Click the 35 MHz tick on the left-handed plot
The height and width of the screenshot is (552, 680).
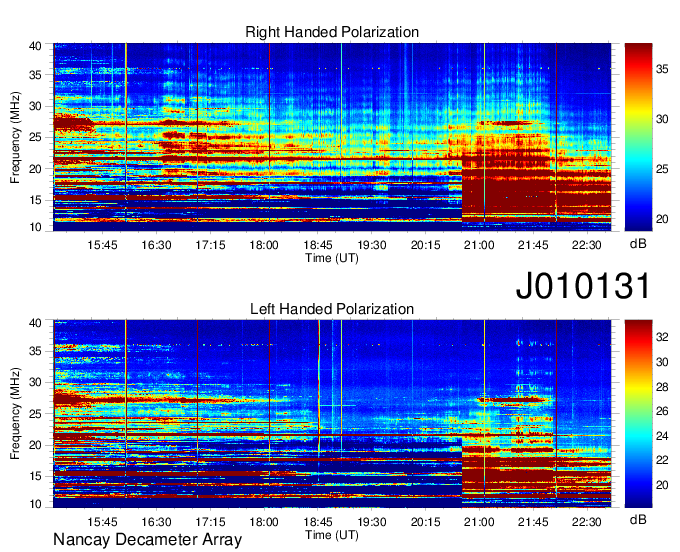click(x=35, y=351)
